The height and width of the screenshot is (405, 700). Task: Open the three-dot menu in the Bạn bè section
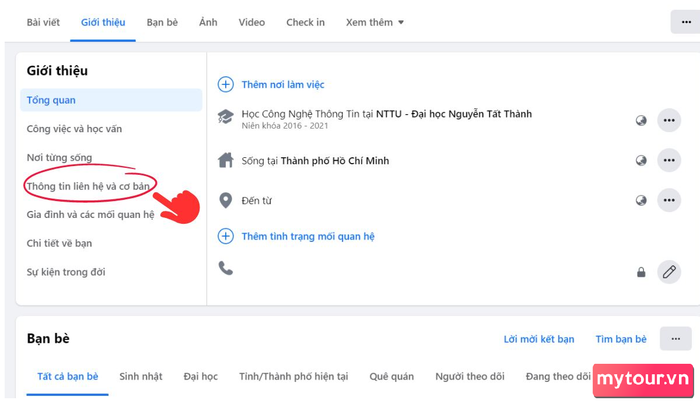coord(675,338)
